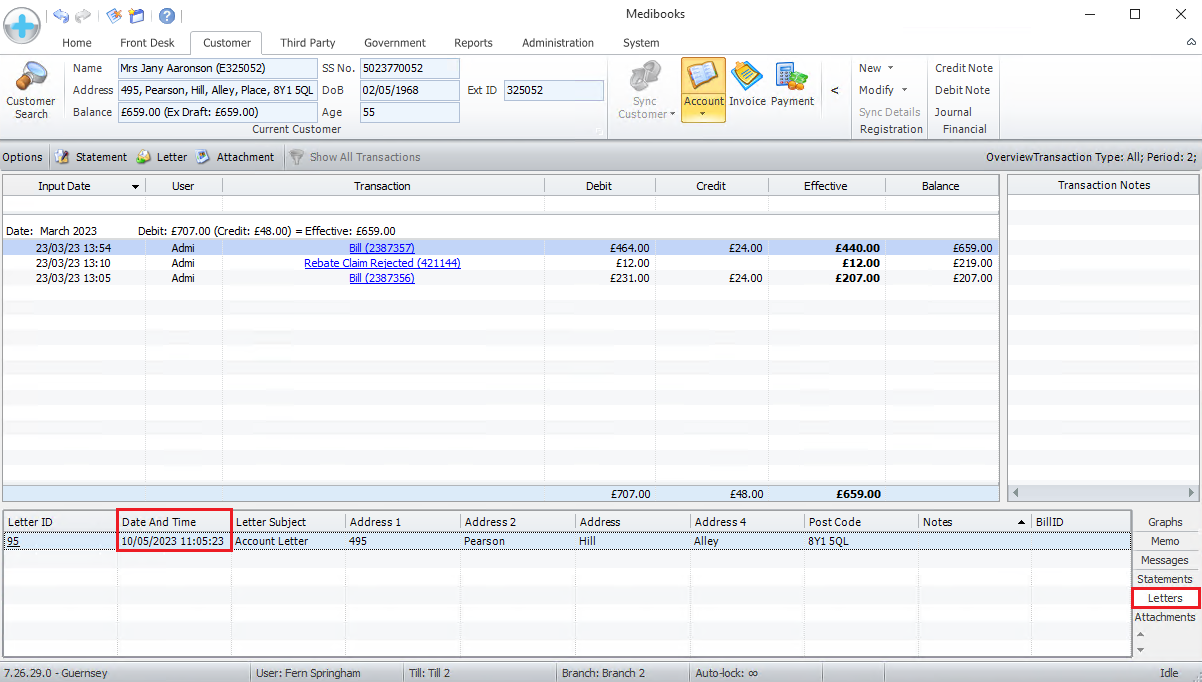The width and height of the screenshot is (1202, 682).
Task: Open the Bill (2387357) transaction link
Action: (x=382, y=248)
